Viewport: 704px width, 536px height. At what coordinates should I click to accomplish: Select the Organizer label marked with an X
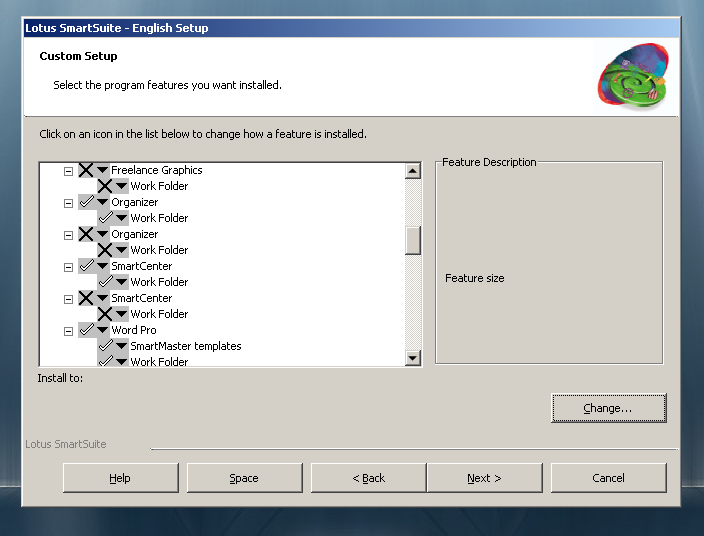coord(135,234)
